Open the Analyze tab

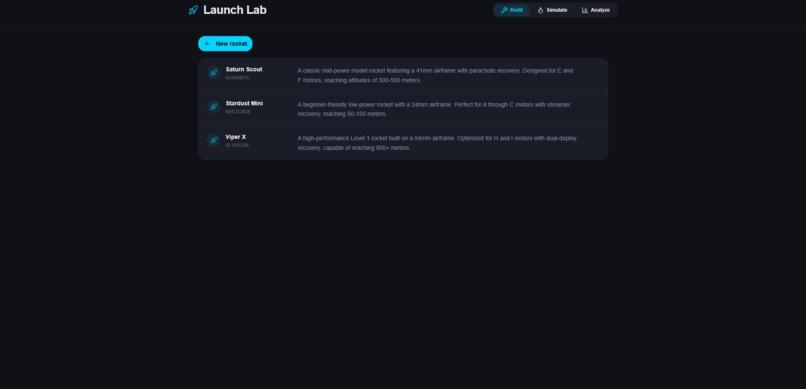596,10
